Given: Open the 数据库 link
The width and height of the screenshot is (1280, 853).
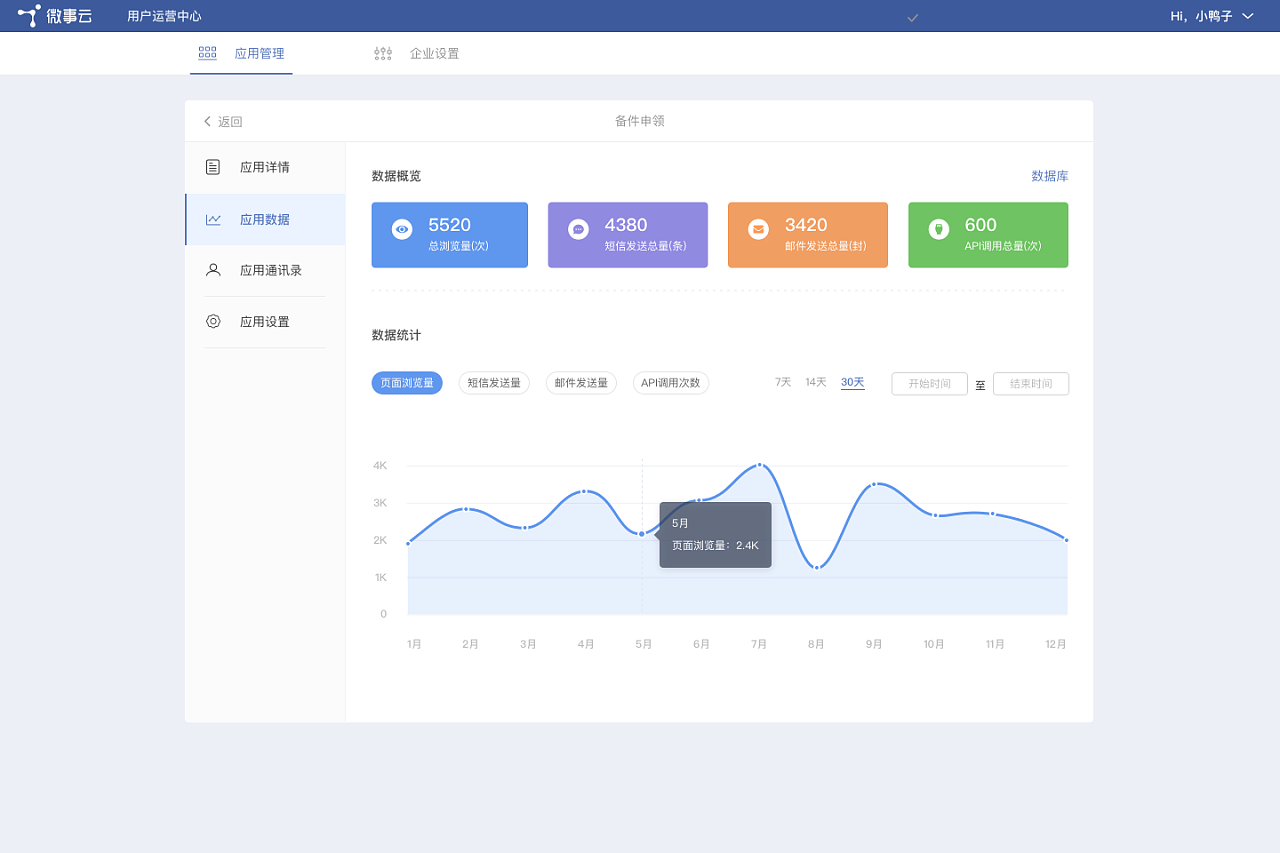Looking at the screenshot, I should pos(1050,175).
